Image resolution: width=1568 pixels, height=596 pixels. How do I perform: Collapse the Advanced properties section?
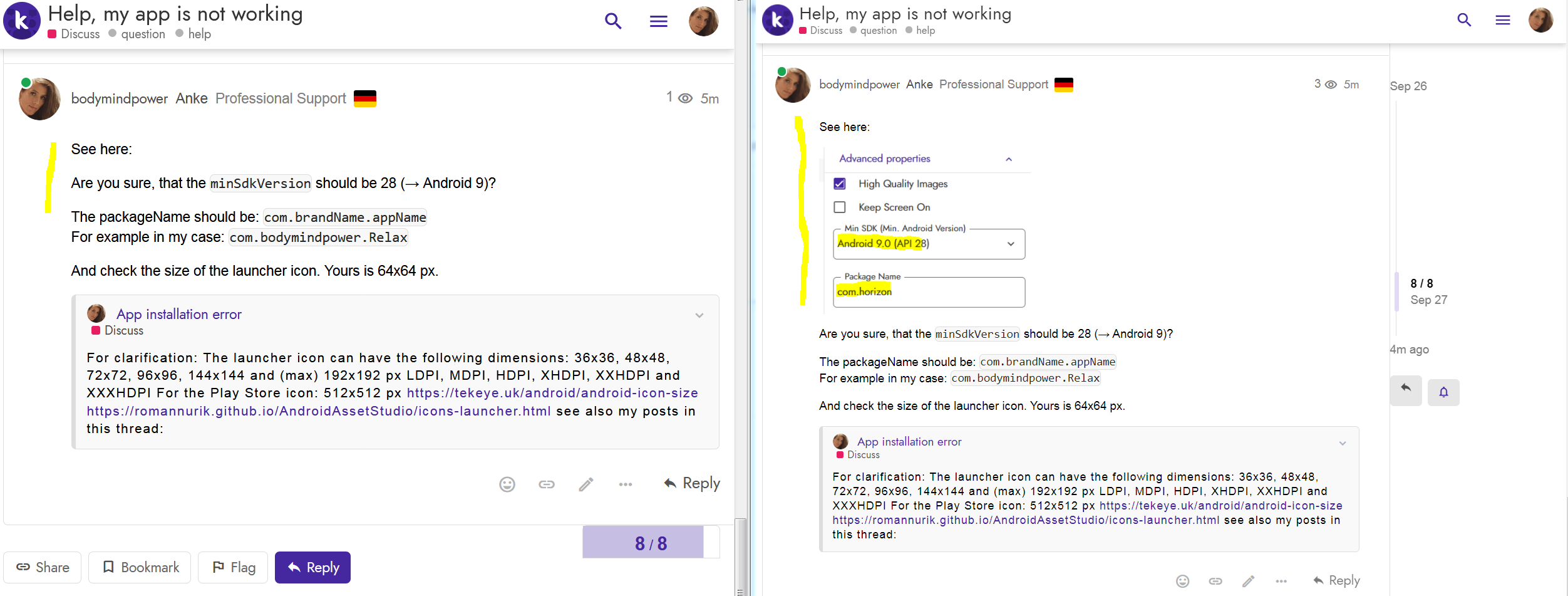pyautogui.click(x=1008, y=159)
